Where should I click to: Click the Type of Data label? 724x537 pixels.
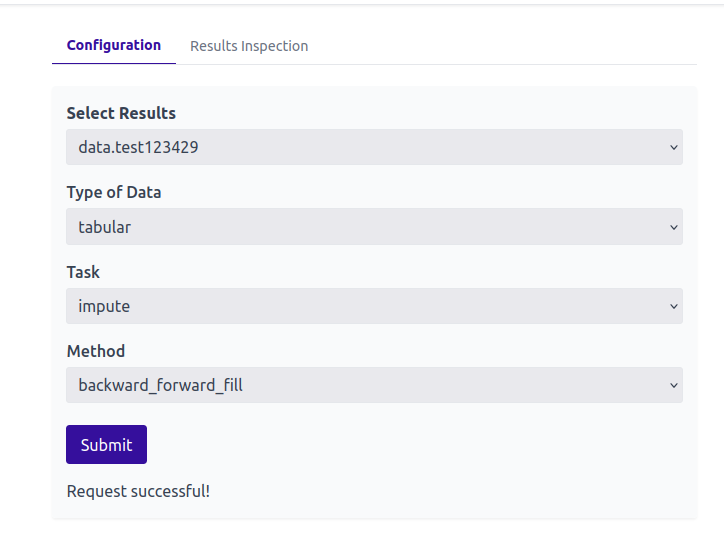114,192
